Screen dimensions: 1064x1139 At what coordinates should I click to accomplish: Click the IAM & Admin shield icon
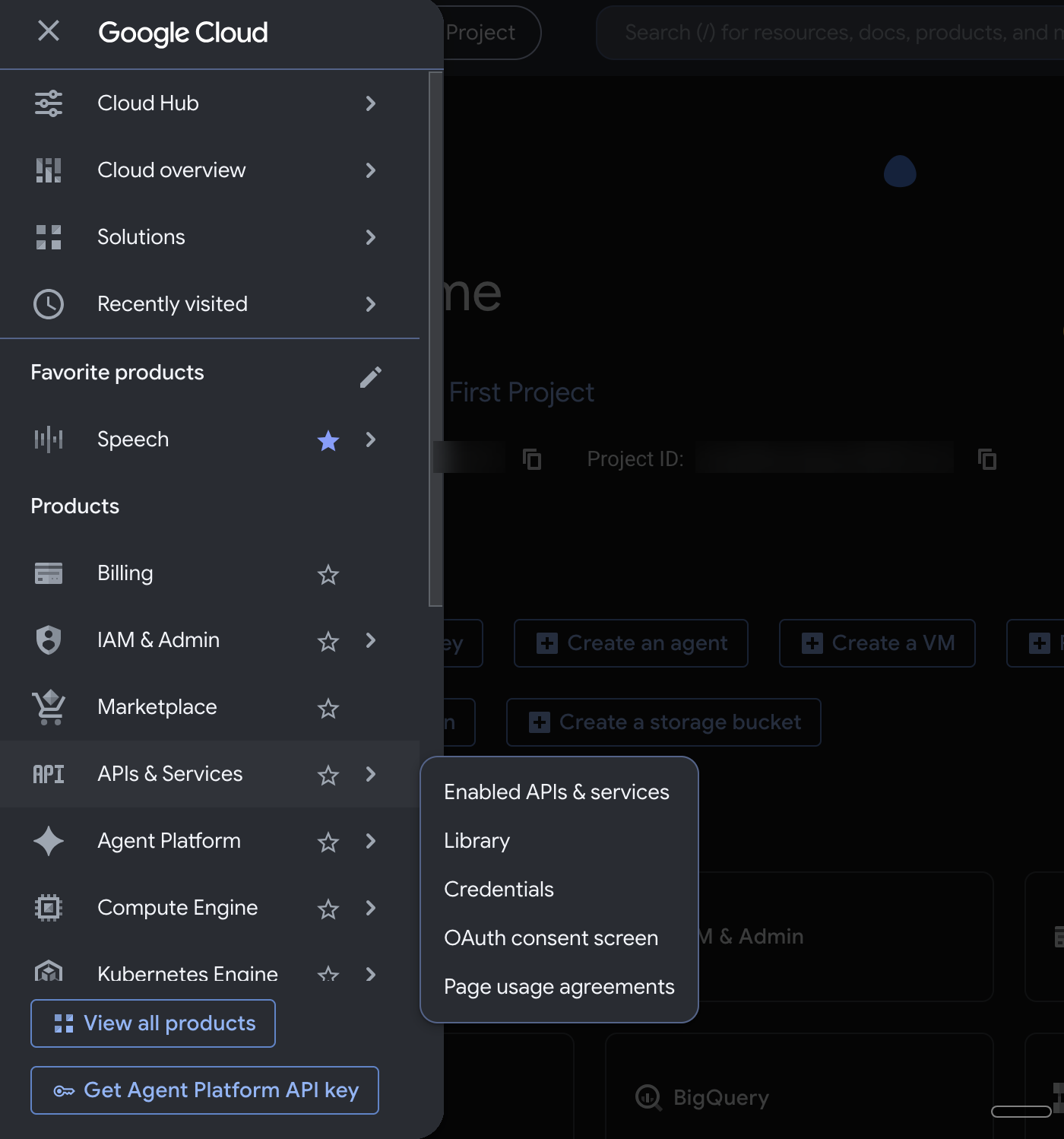49,640
